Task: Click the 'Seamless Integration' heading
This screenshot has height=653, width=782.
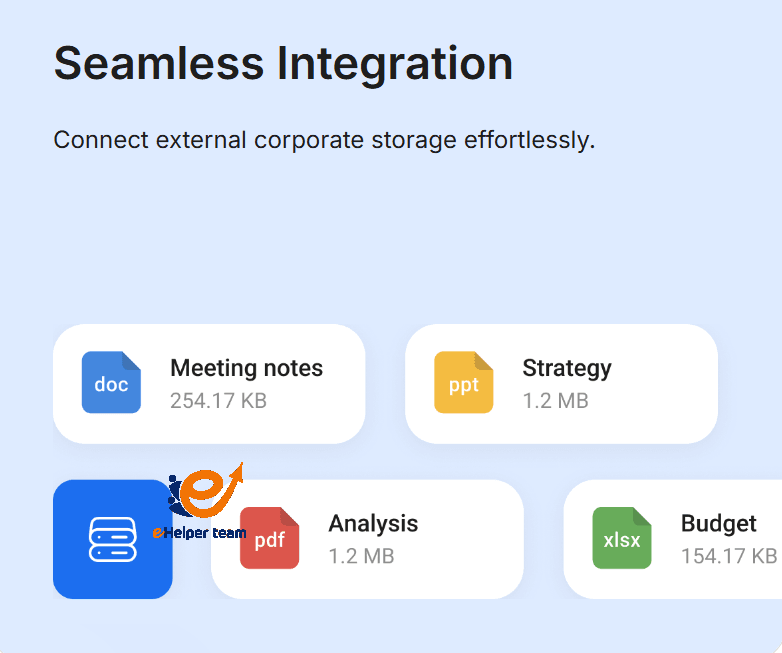Action: [283, 63]
